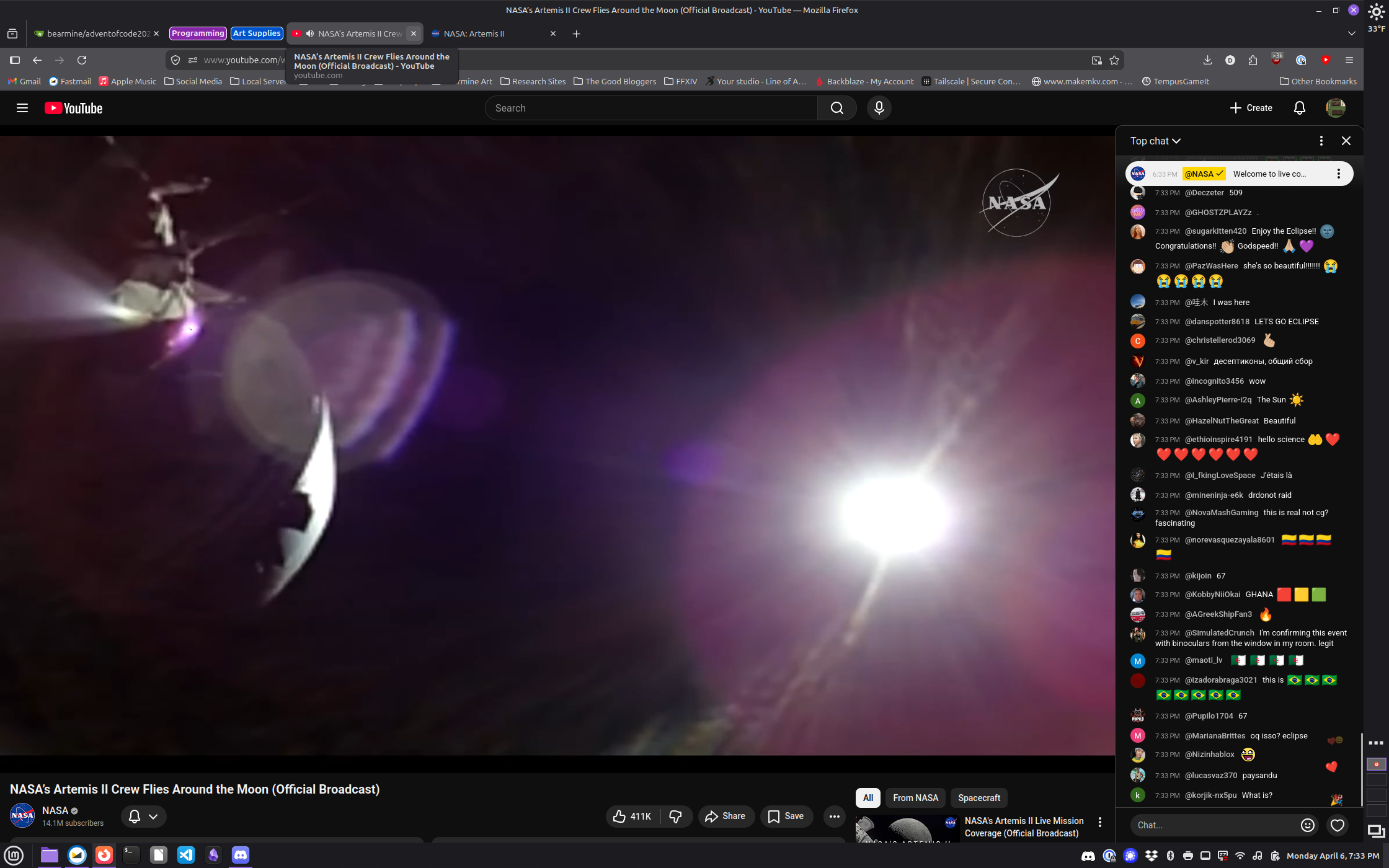Dislike the video with thumbs-down
1389x868 pixels.
(676, 817)
